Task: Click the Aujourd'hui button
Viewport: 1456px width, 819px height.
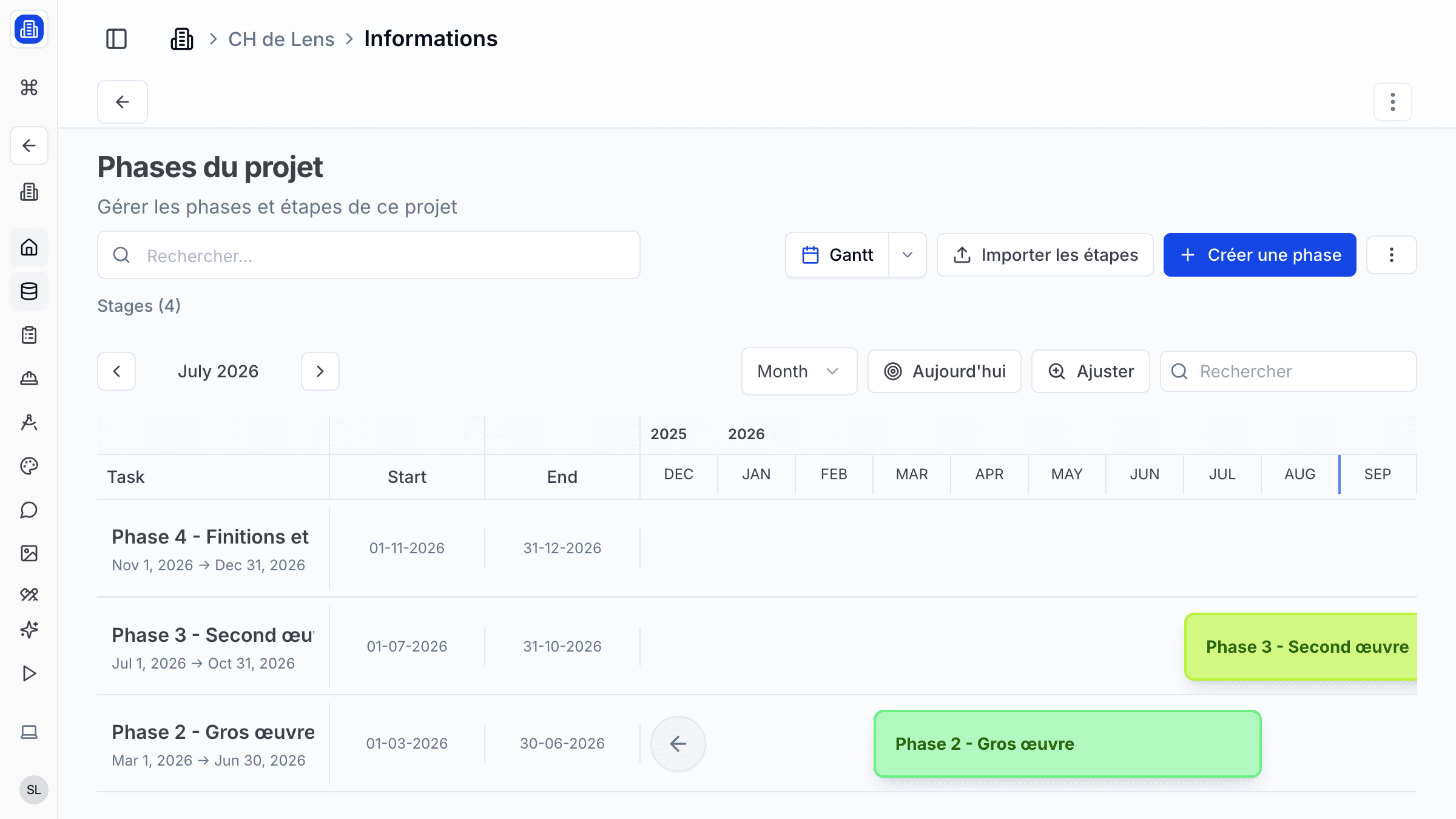Action: pyautogui.click(x=945, y=371)
